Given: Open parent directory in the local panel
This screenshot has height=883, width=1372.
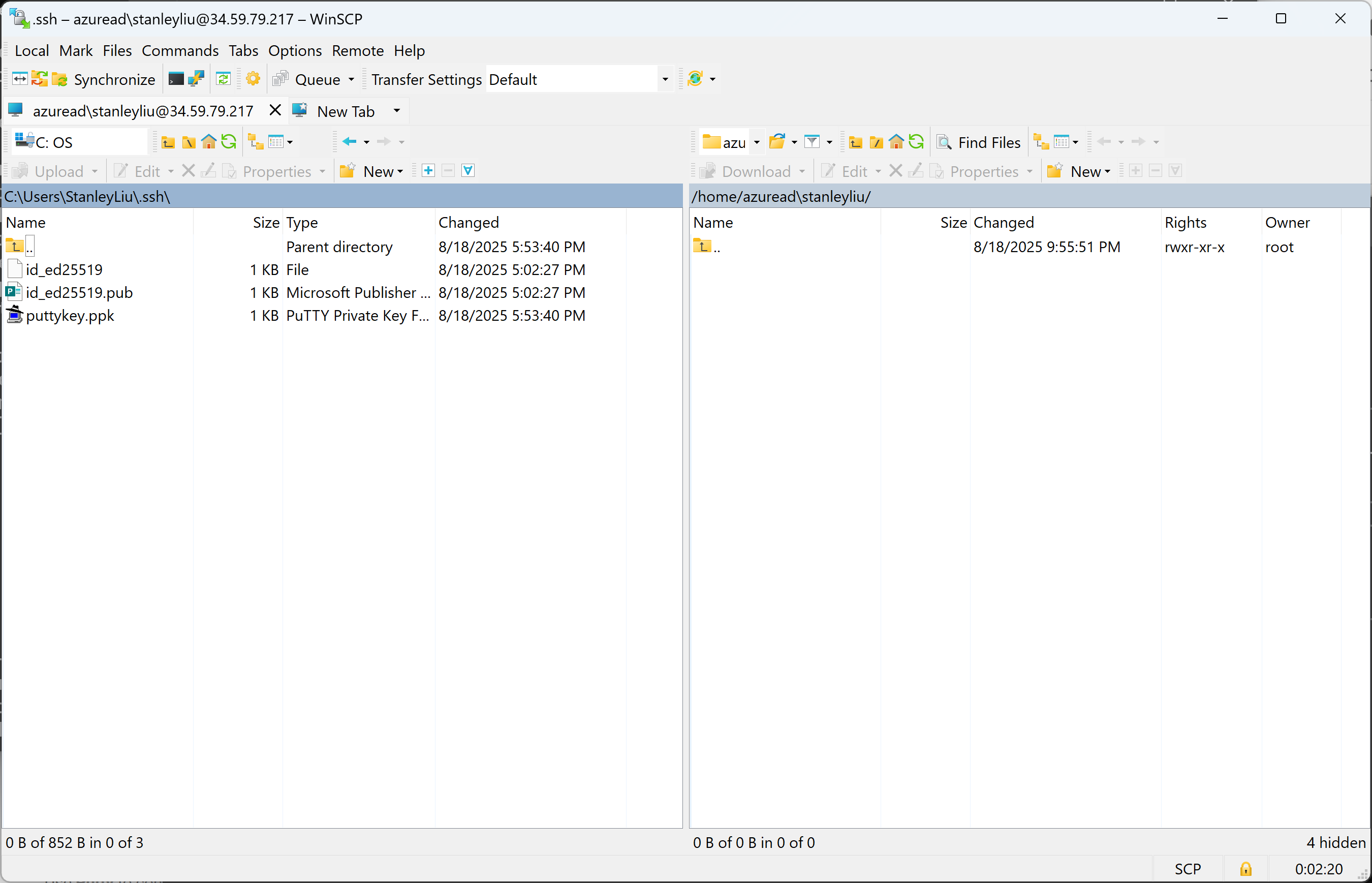Looking at the screenshot, I should pos(168,141).
